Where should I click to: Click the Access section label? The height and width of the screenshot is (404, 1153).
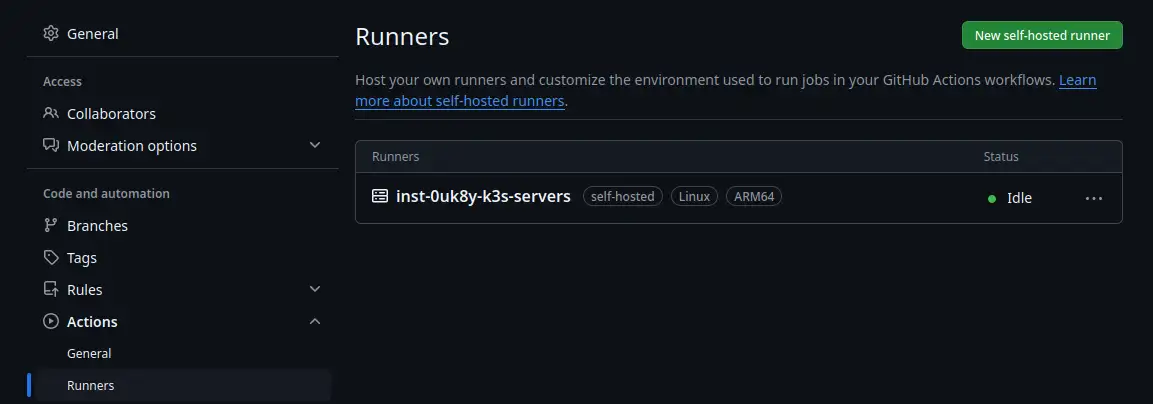(x=63, y=82)
